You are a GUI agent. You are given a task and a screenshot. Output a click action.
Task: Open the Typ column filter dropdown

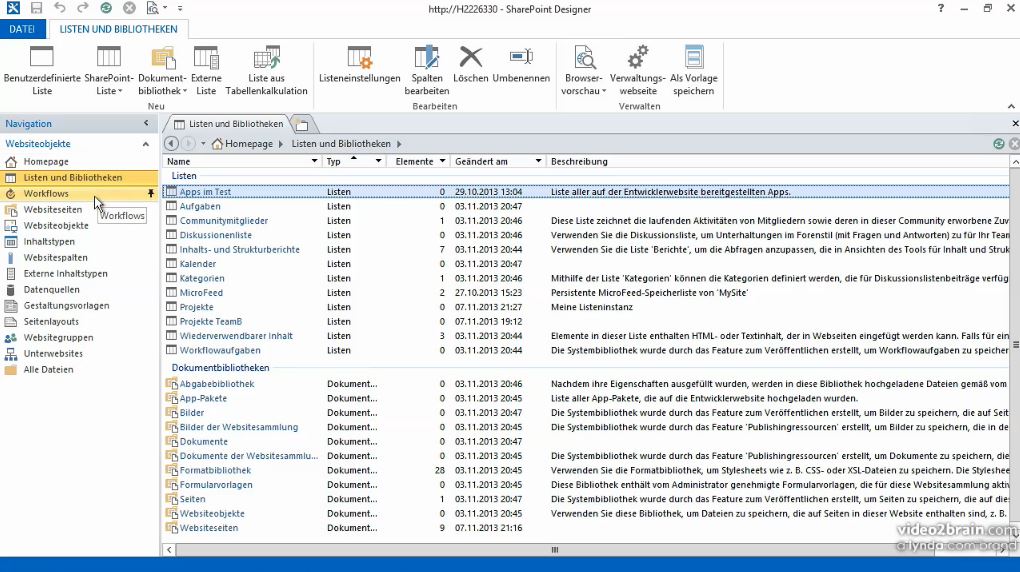click(378, 161)
